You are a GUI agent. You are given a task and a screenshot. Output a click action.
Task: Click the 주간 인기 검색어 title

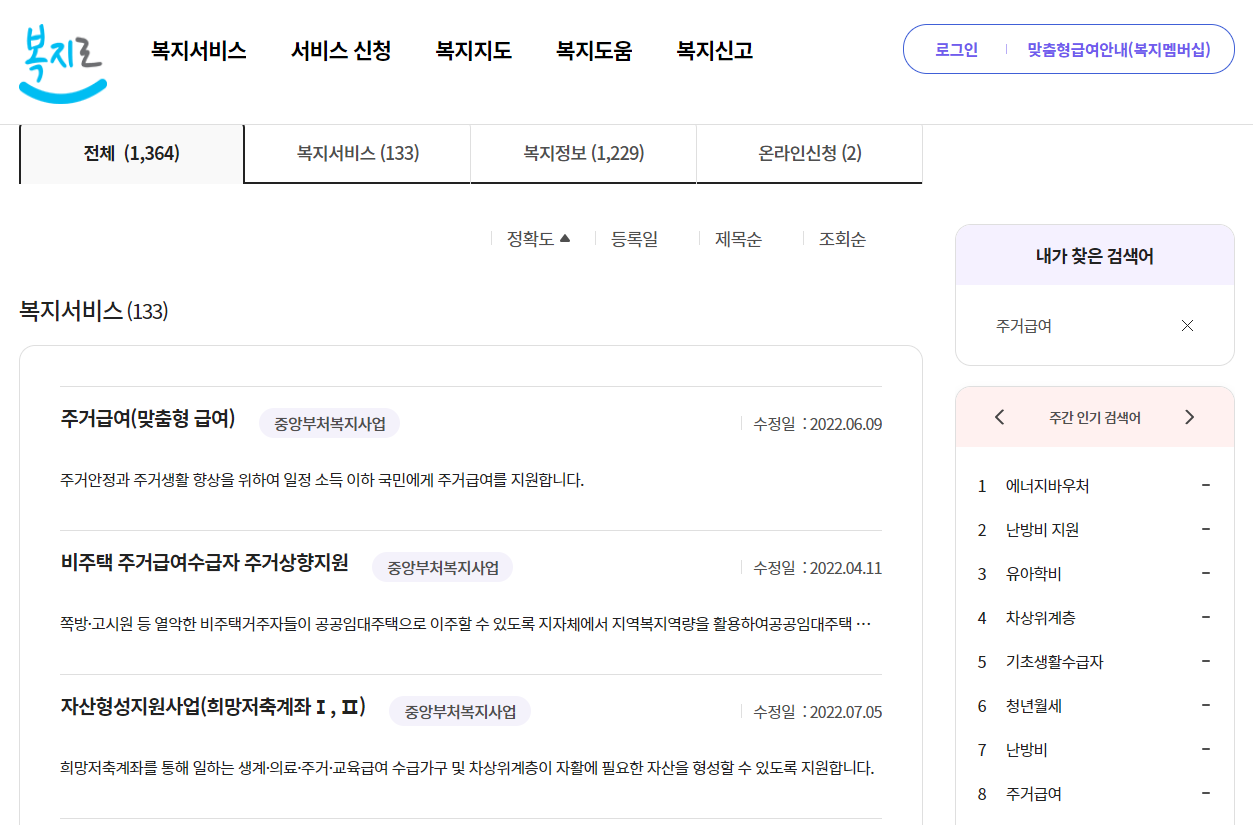point(1094,418)
